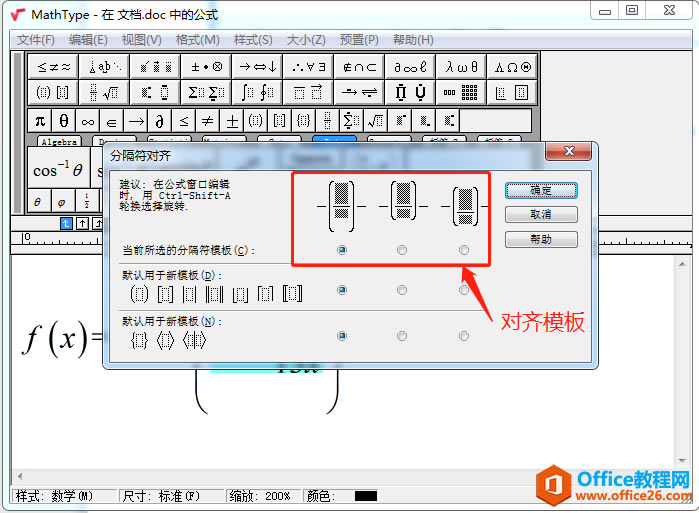Switch to the Algebra tab
Image resolution: width=699 pixels, height=513 pixels.
[x=59, y=142]
